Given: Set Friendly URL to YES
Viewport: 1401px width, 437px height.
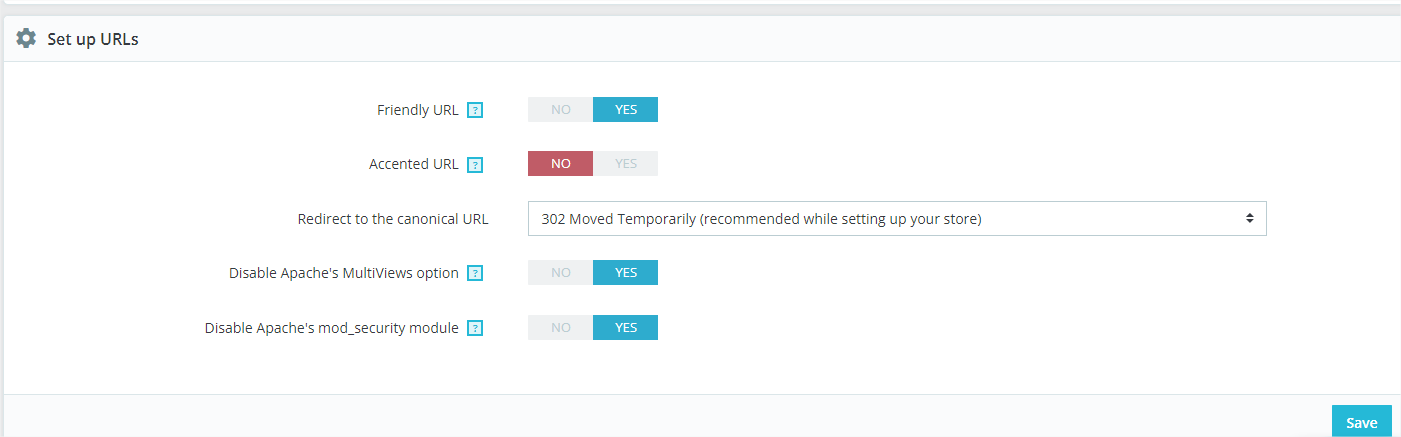Looking at the screenshot, I should click(x=625, y=109).
